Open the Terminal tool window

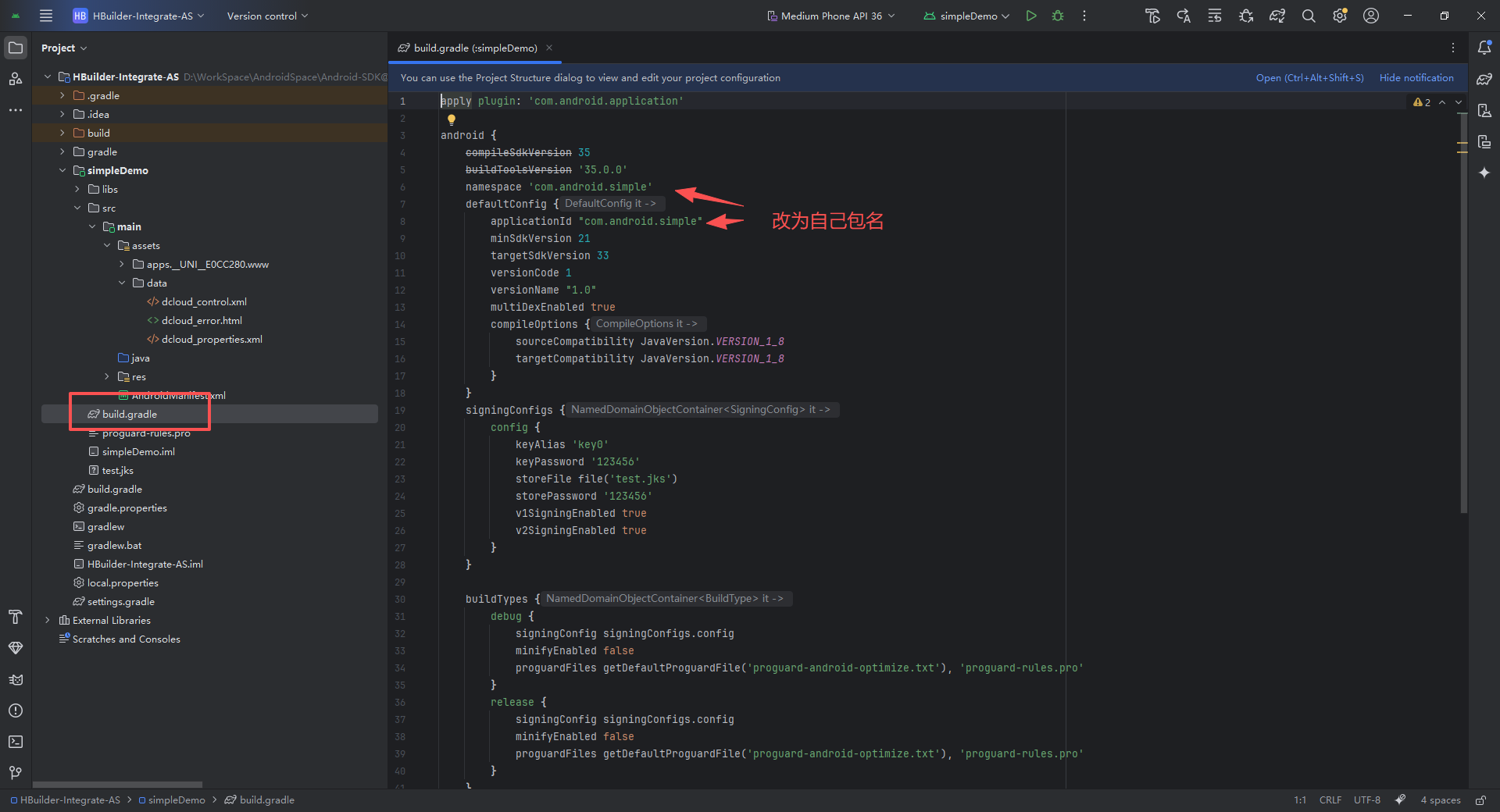16,742
